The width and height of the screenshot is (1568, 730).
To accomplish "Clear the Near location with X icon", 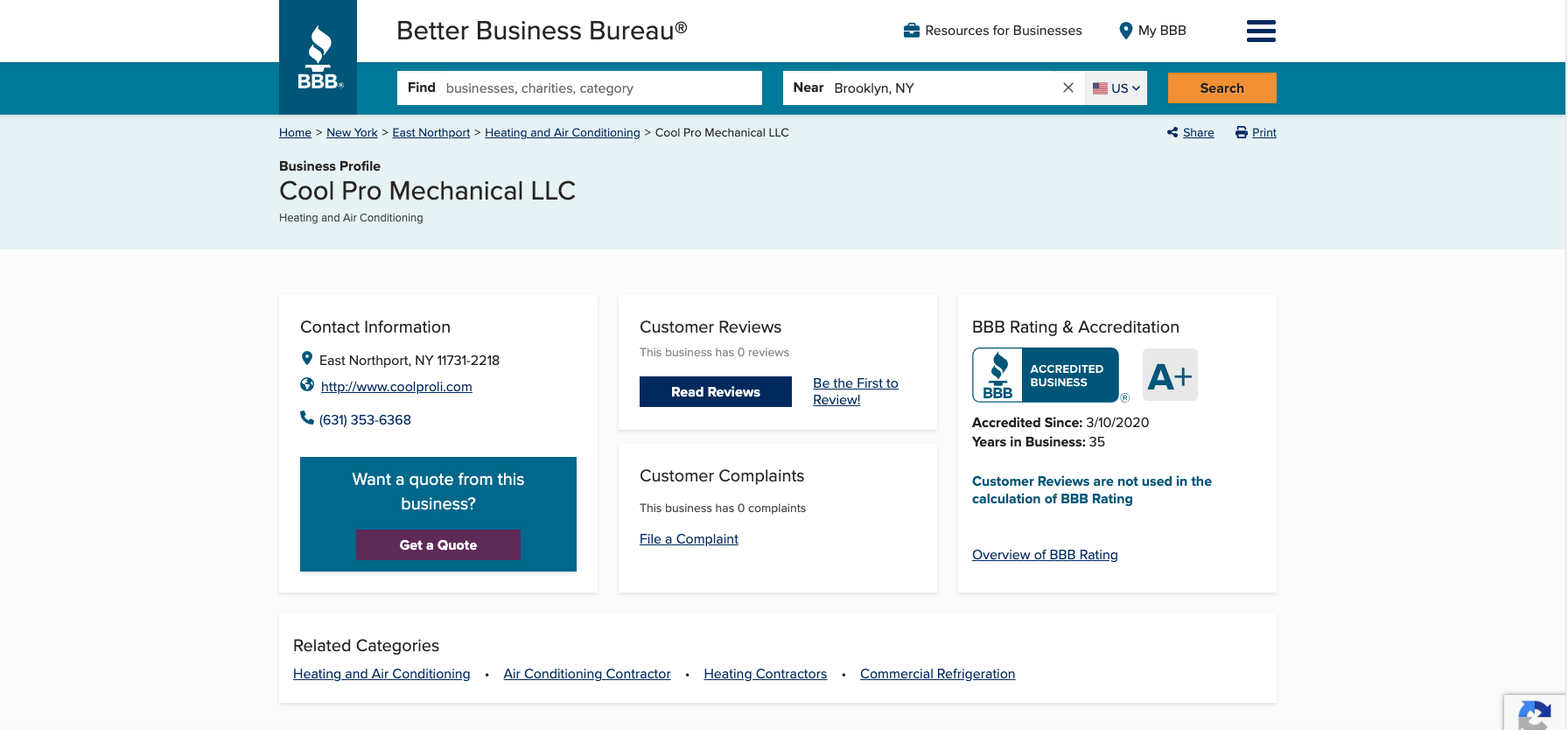I will (1068, 88).
